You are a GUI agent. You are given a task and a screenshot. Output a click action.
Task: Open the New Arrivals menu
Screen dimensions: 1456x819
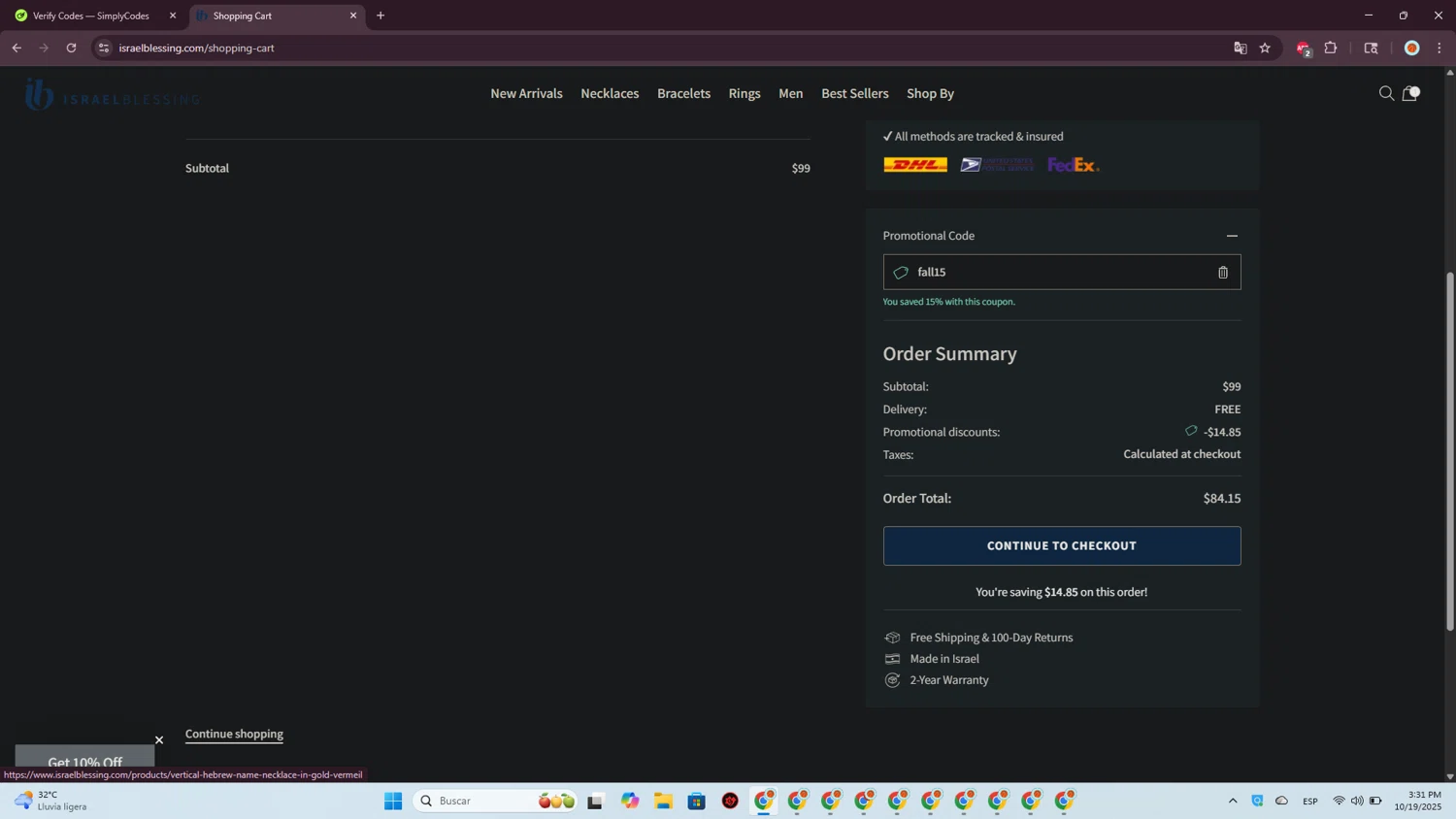pos(526,93)
